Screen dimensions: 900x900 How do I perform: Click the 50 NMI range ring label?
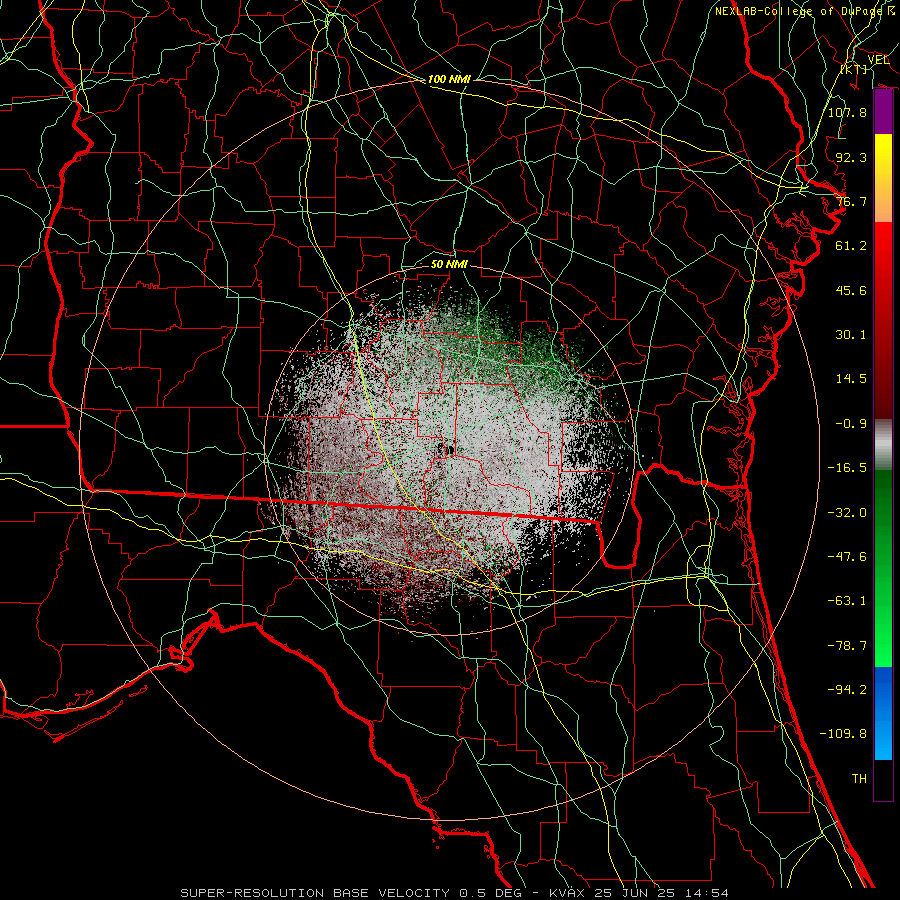449,264
